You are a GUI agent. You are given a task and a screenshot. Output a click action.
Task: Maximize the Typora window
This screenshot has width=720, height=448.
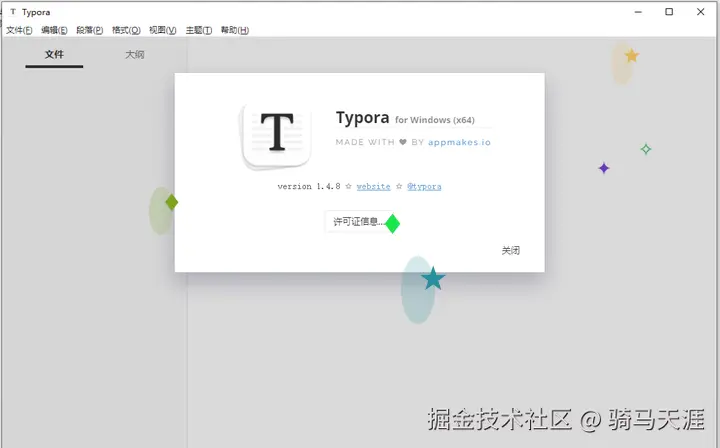[669, 12]
